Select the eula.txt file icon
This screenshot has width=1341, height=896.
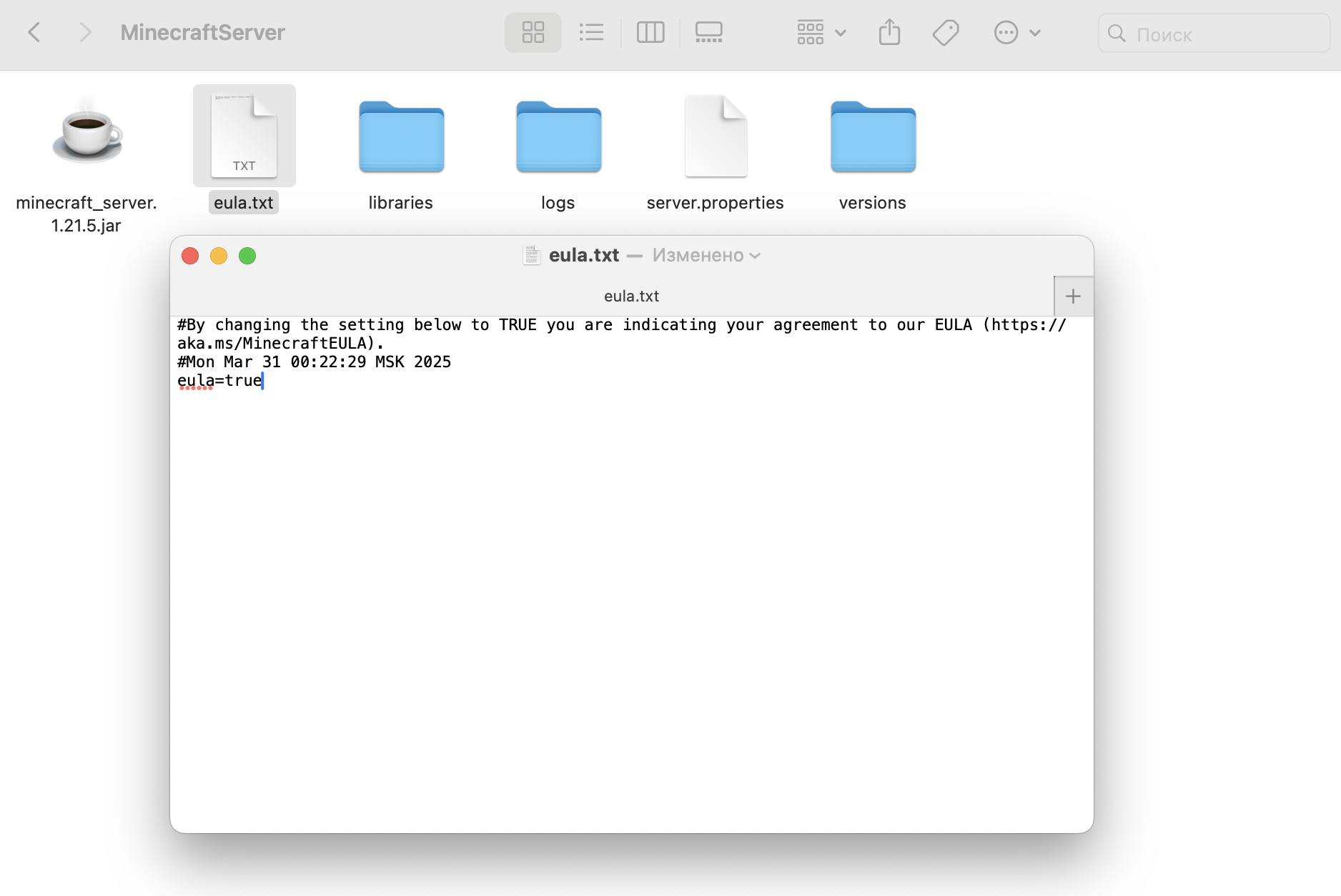[x=244, y=136]
